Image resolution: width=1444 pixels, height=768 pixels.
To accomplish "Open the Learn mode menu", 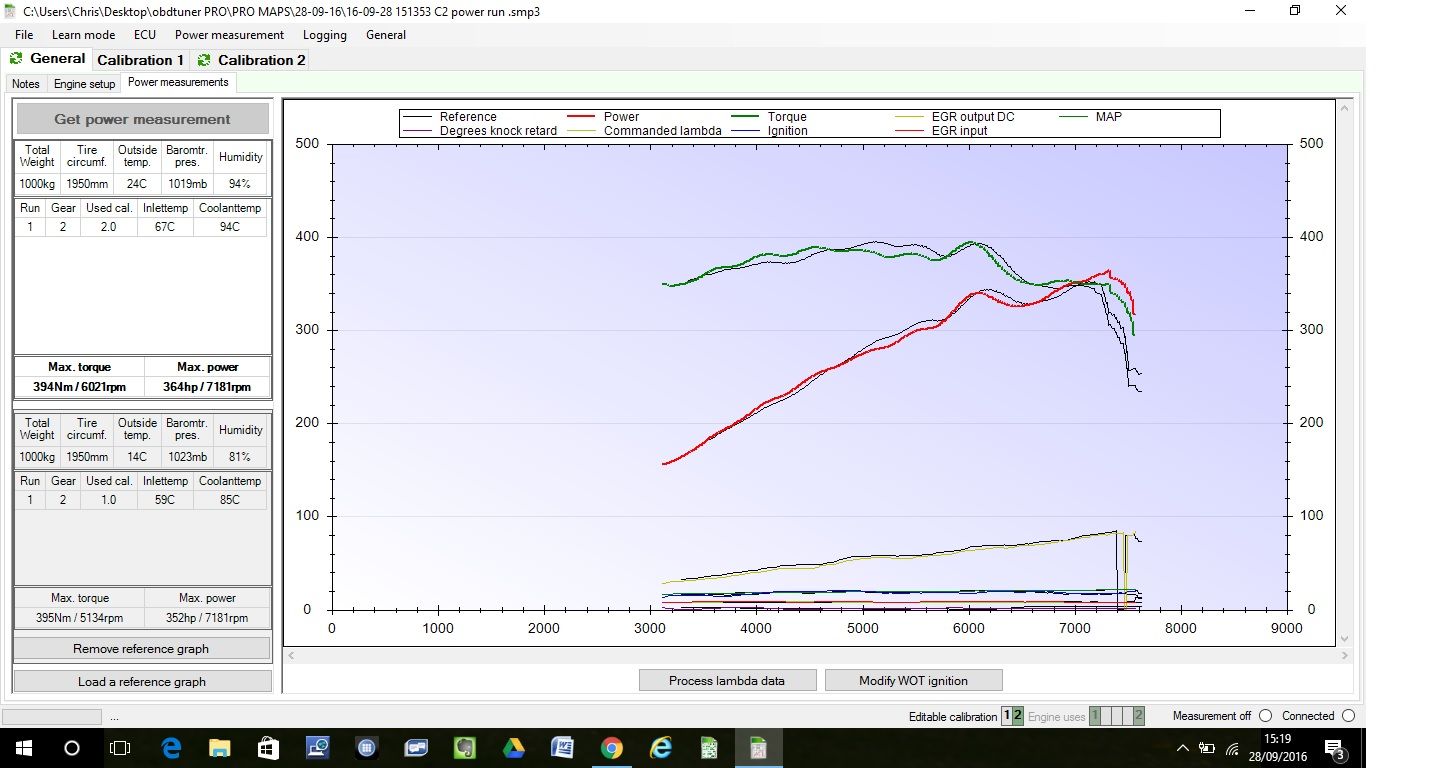I will [84, 35].
